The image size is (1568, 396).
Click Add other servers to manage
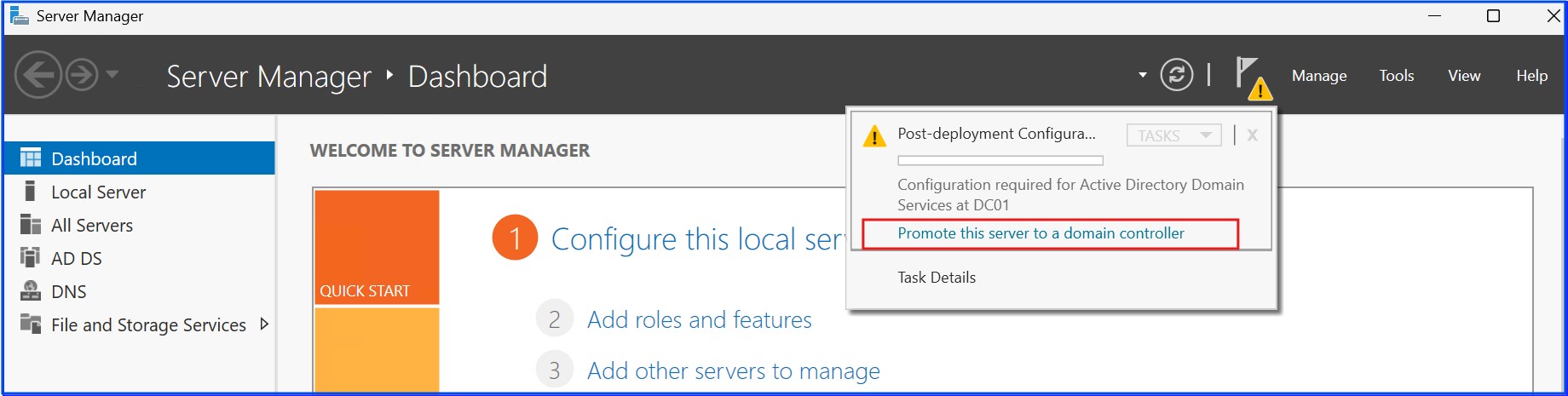[734, 371]
